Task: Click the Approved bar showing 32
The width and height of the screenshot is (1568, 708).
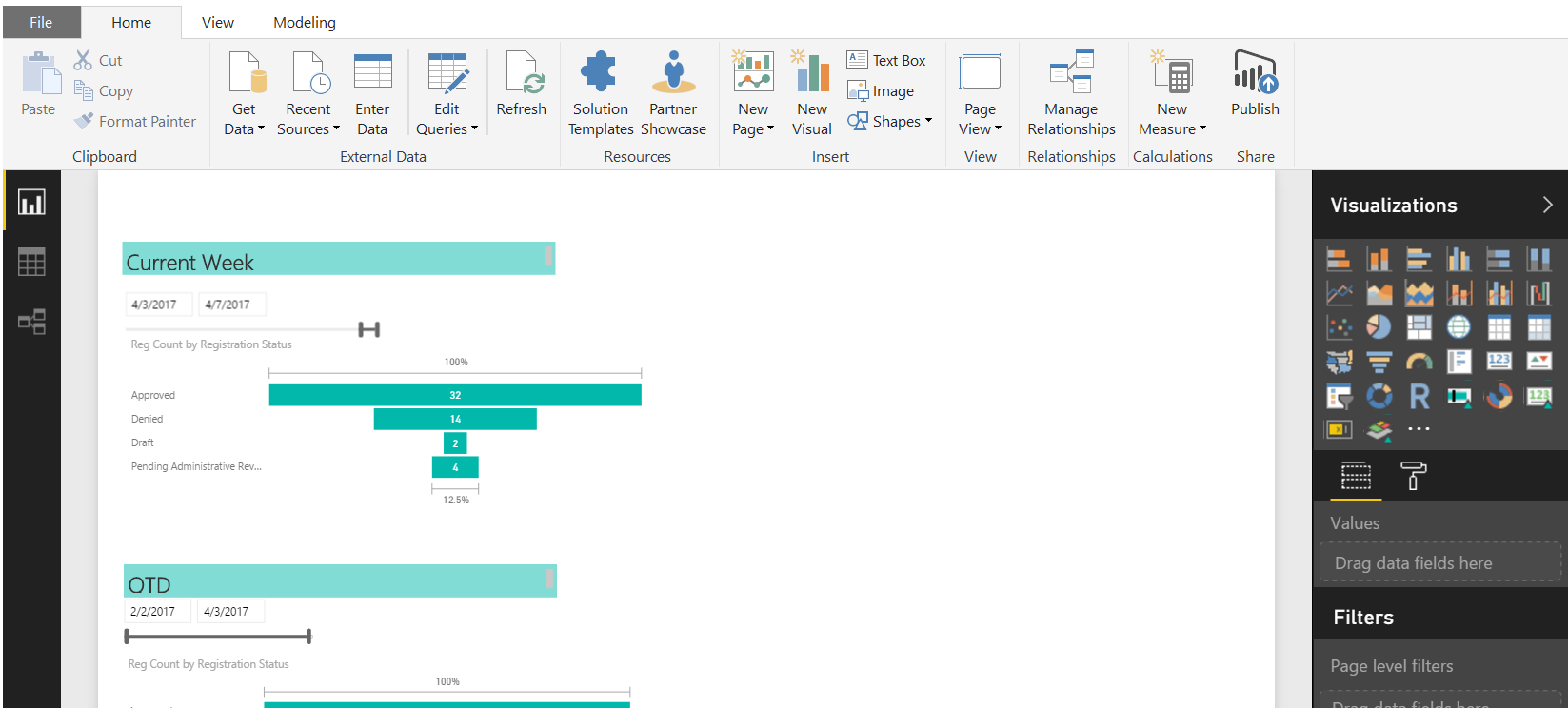Action: click(455, 395)
